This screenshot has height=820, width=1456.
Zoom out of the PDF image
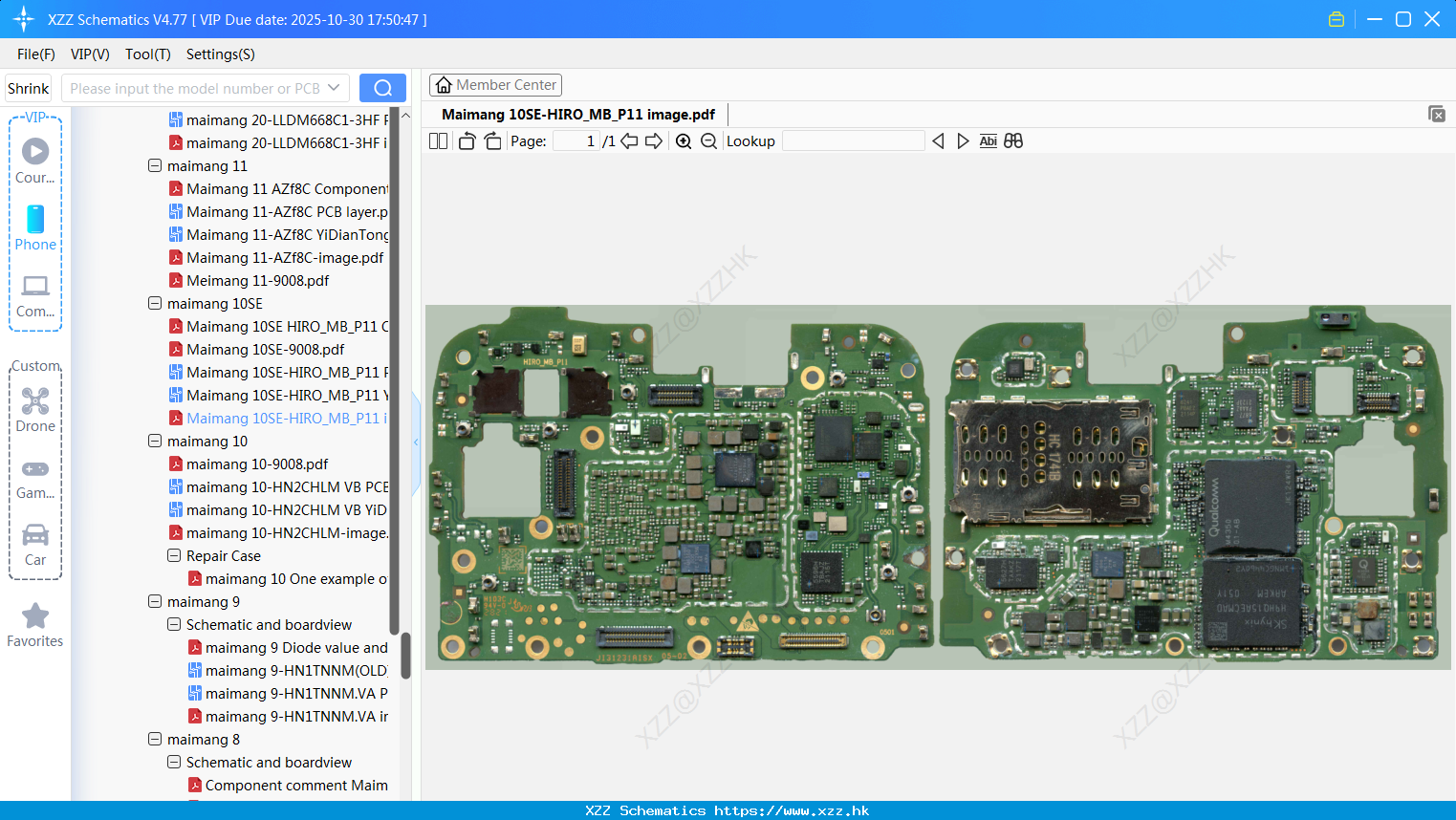tap(708, 140)
